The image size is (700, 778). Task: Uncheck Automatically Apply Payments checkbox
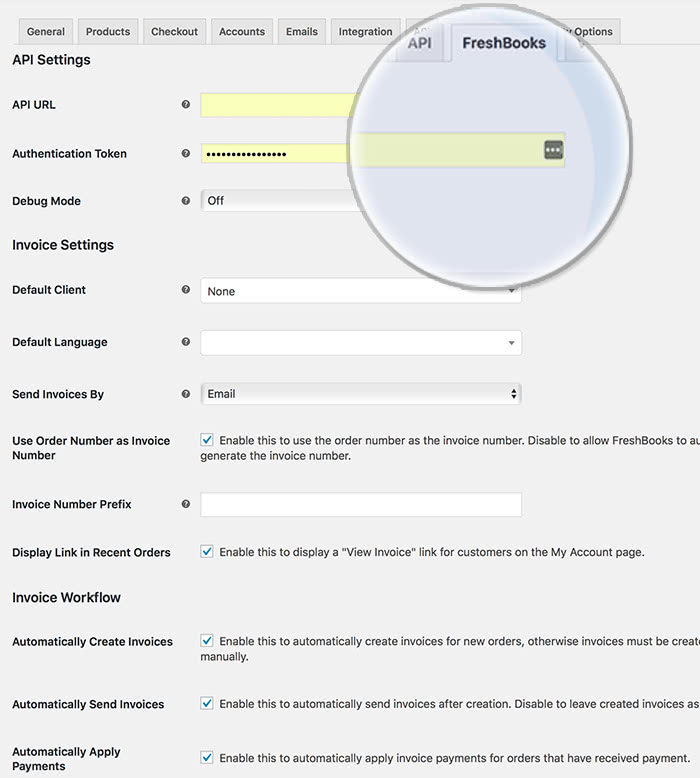207,758
